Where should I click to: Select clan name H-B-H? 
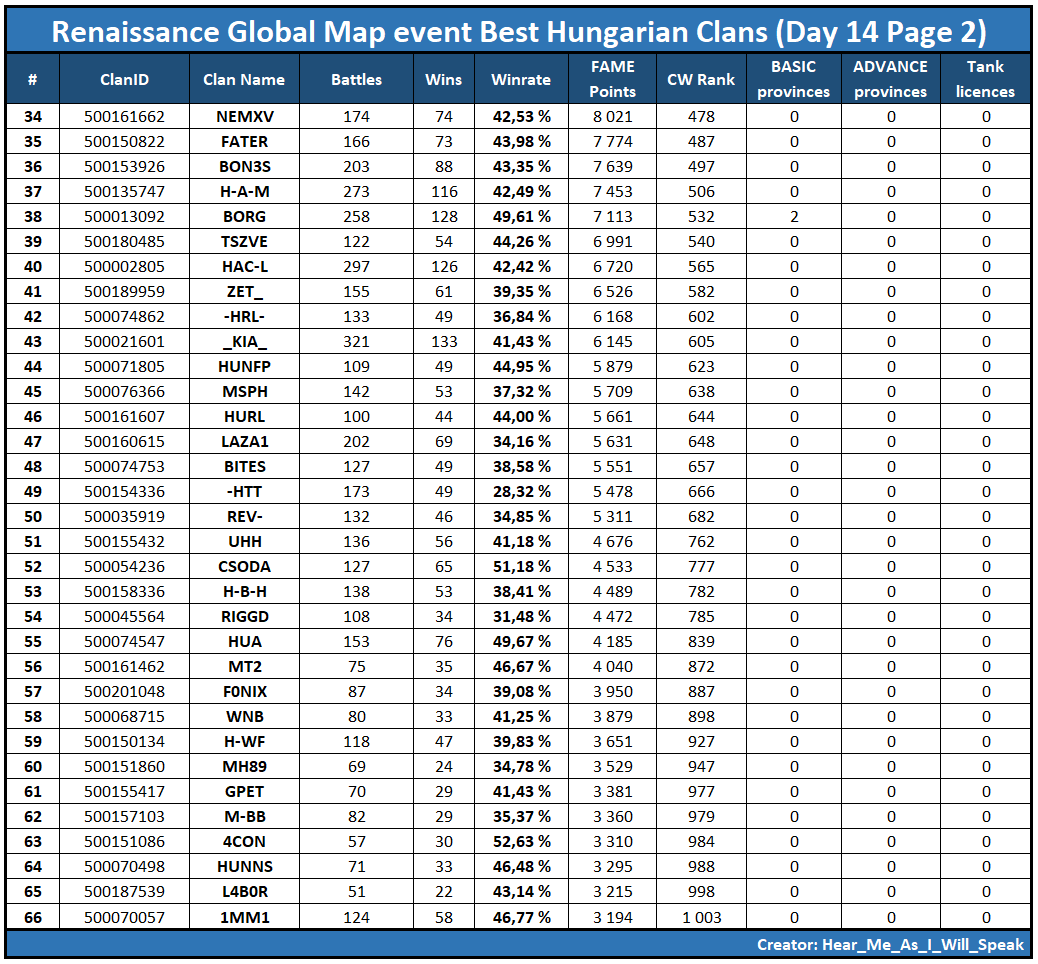click(x=245, y=592)
